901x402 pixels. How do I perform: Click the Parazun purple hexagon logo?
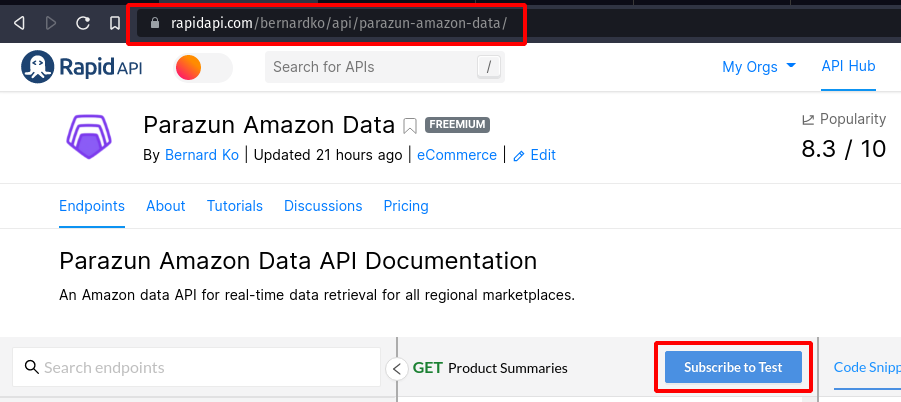click(91, 136)
